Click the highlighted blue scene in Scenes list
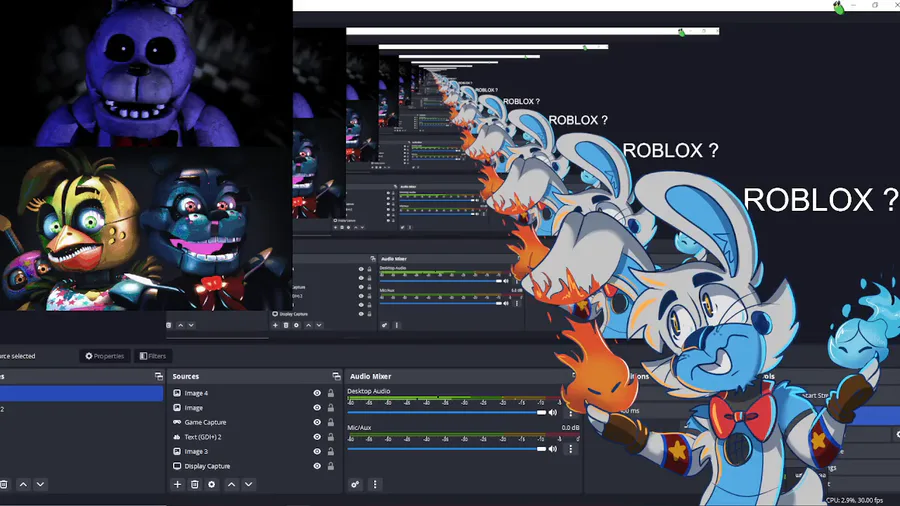The width and height of the screenshot is (900, 506). (x=81, y=393)
